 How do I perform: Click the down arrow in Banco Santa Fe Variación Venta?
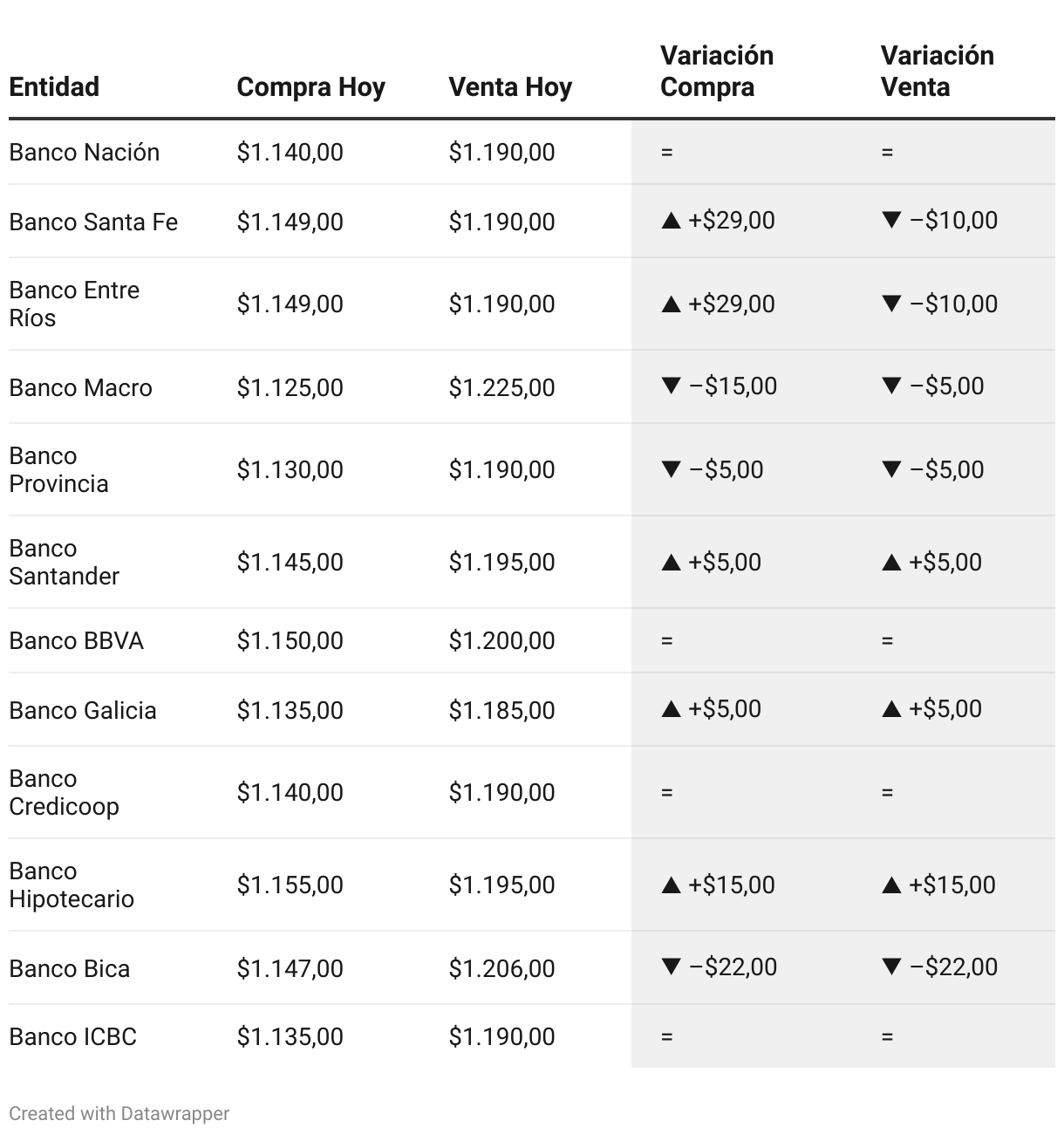tap(891, 220)
